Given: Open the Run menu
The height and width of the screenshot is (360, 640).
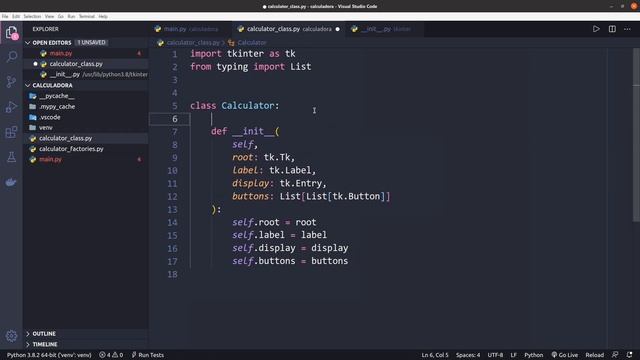Looking at the screenshot, I should pyautogui.click(x=71, y=16).
